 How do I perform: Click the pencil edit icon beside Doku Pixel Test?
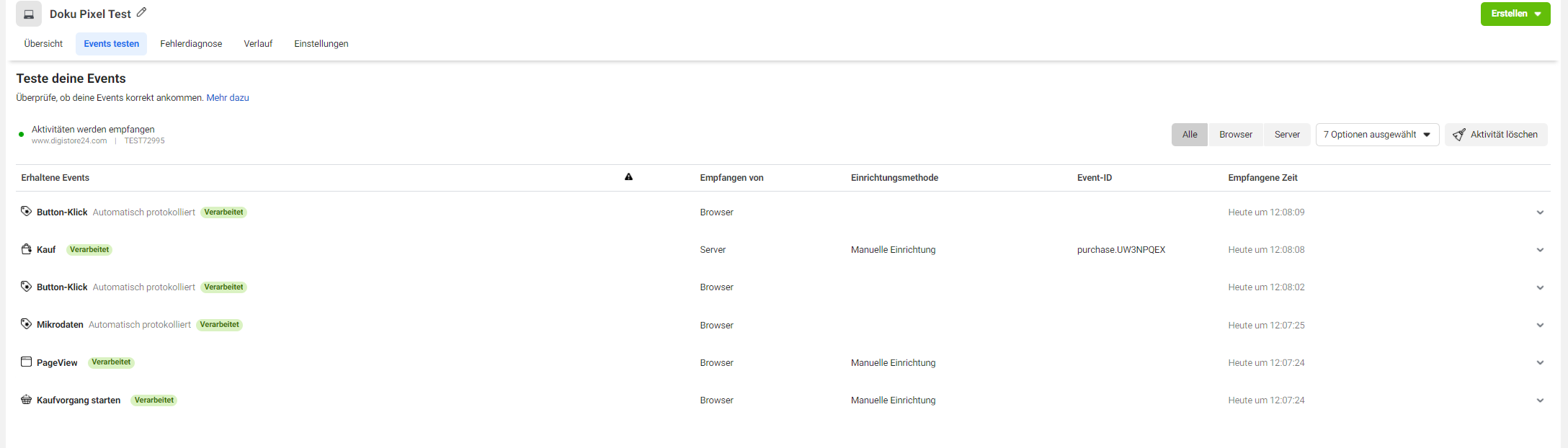(142, 12)
